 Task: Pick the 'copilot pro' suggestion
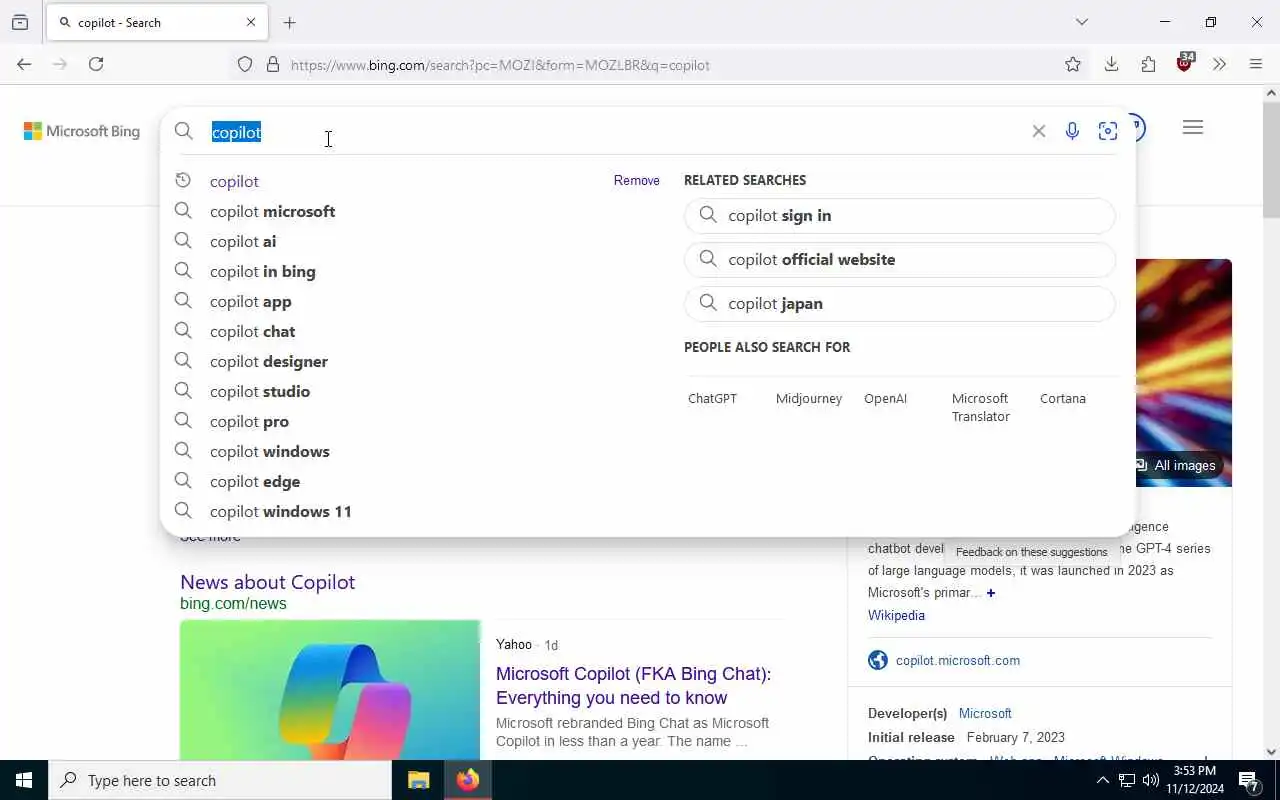pos(249,421)
